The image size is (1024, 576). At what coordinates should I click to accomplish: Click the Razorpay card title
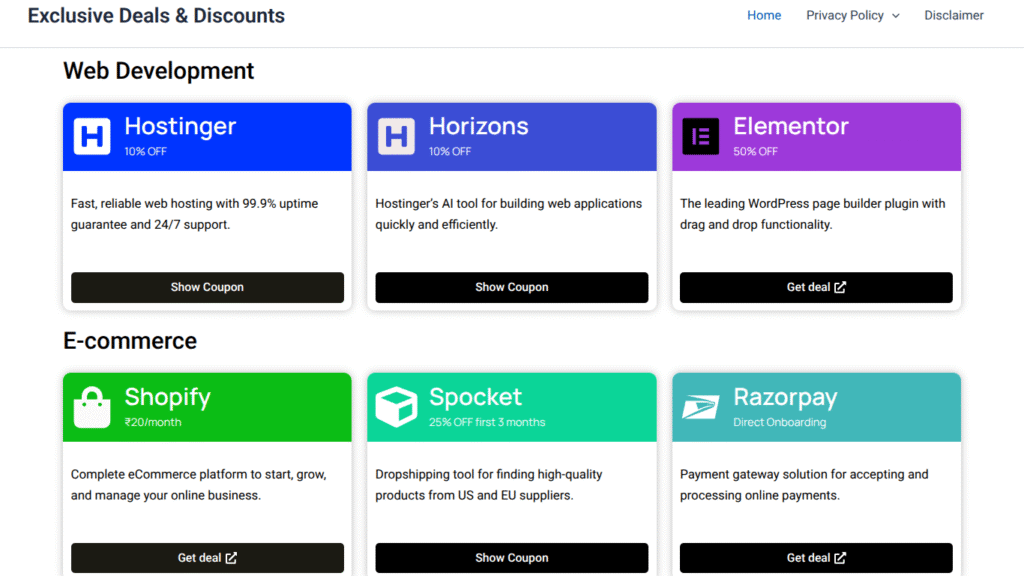coord(785,398)
